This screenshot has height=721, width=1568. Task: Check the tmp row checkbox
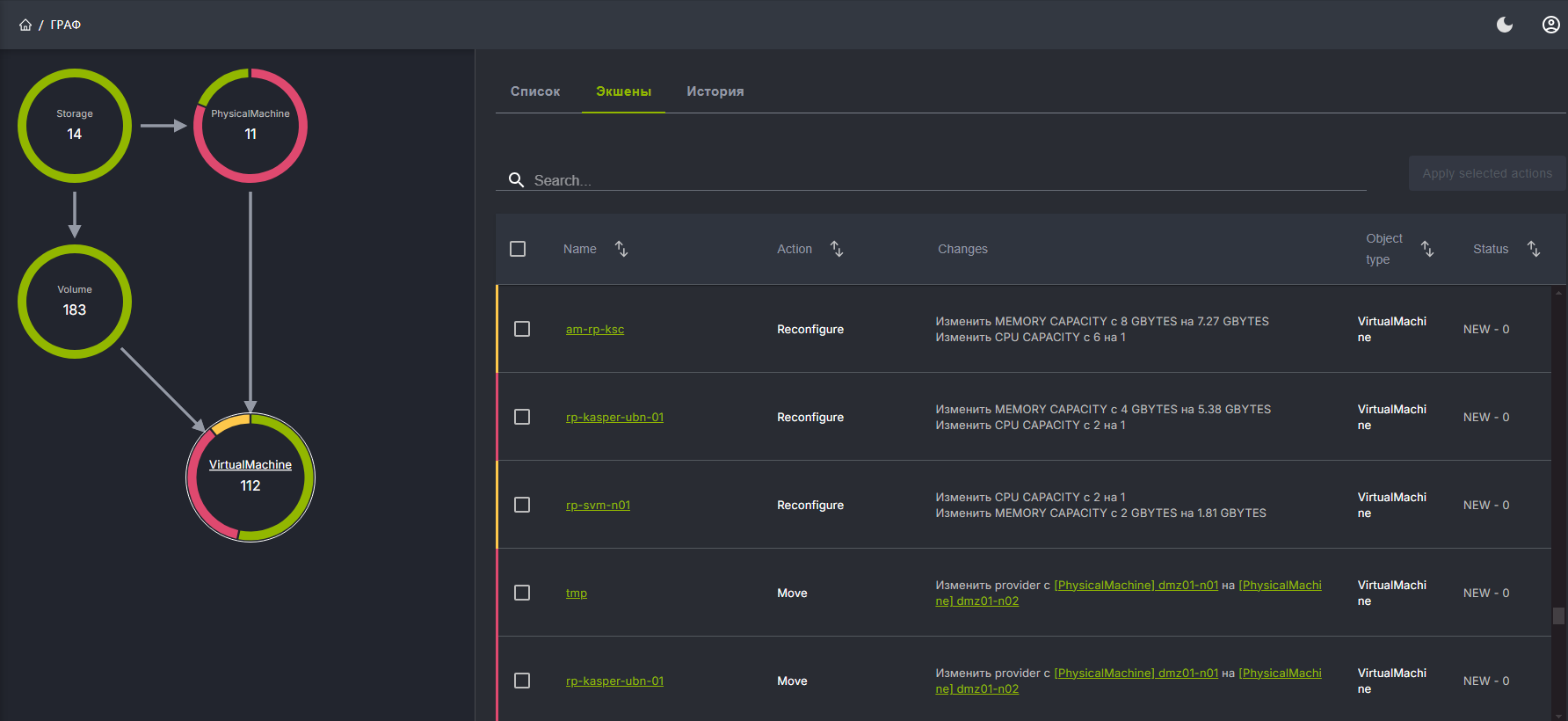522,593
